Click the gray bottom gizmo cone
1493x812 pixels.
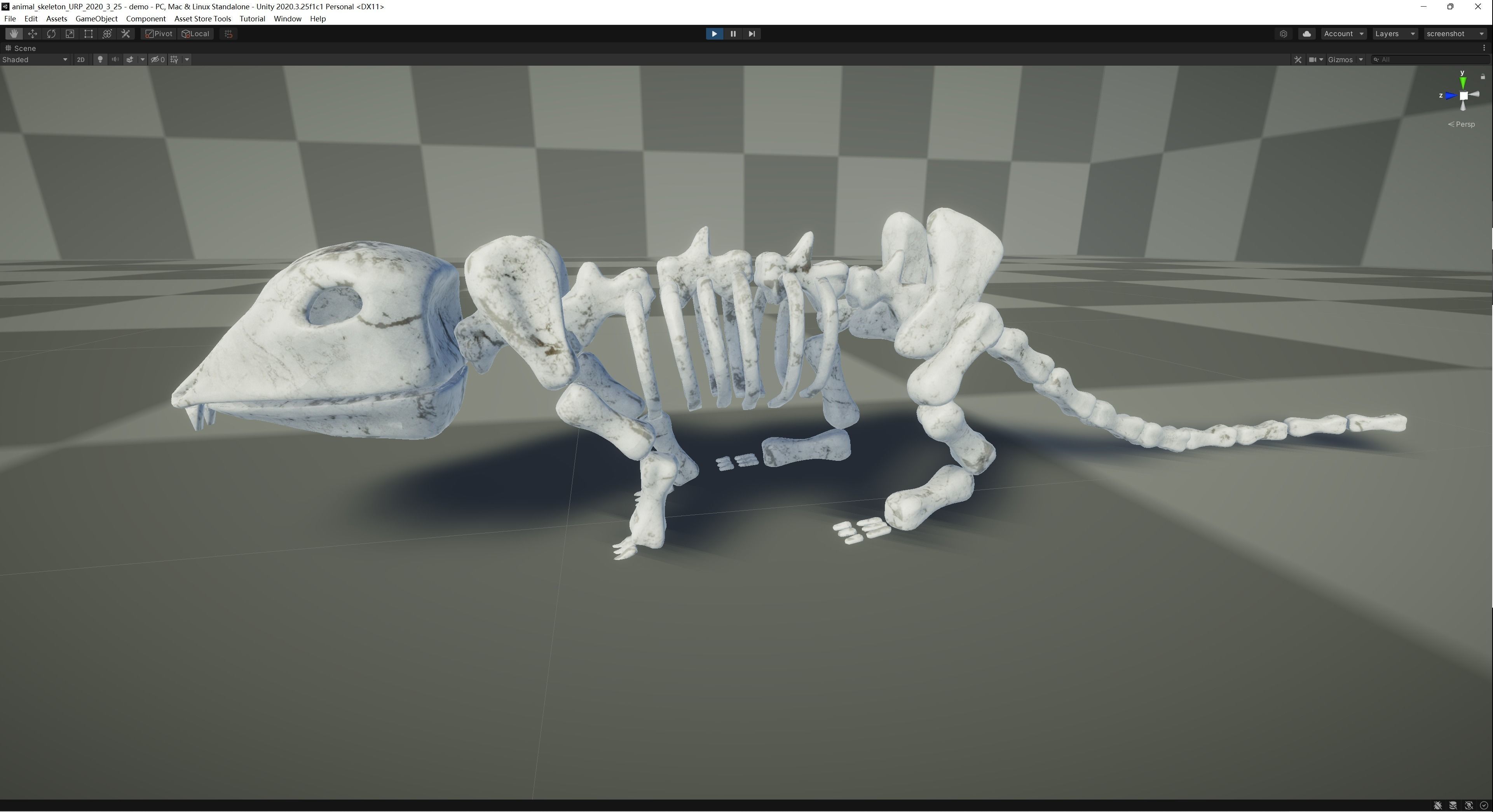(x=1463, y=106)
